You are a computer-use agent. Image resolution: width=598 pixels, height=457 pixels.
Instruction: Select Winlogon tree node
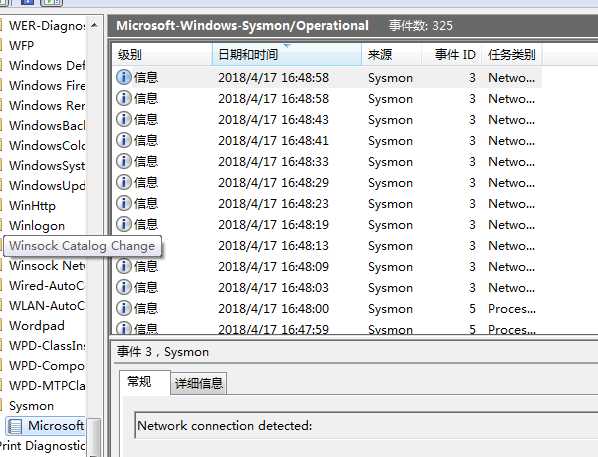point(37,225)
